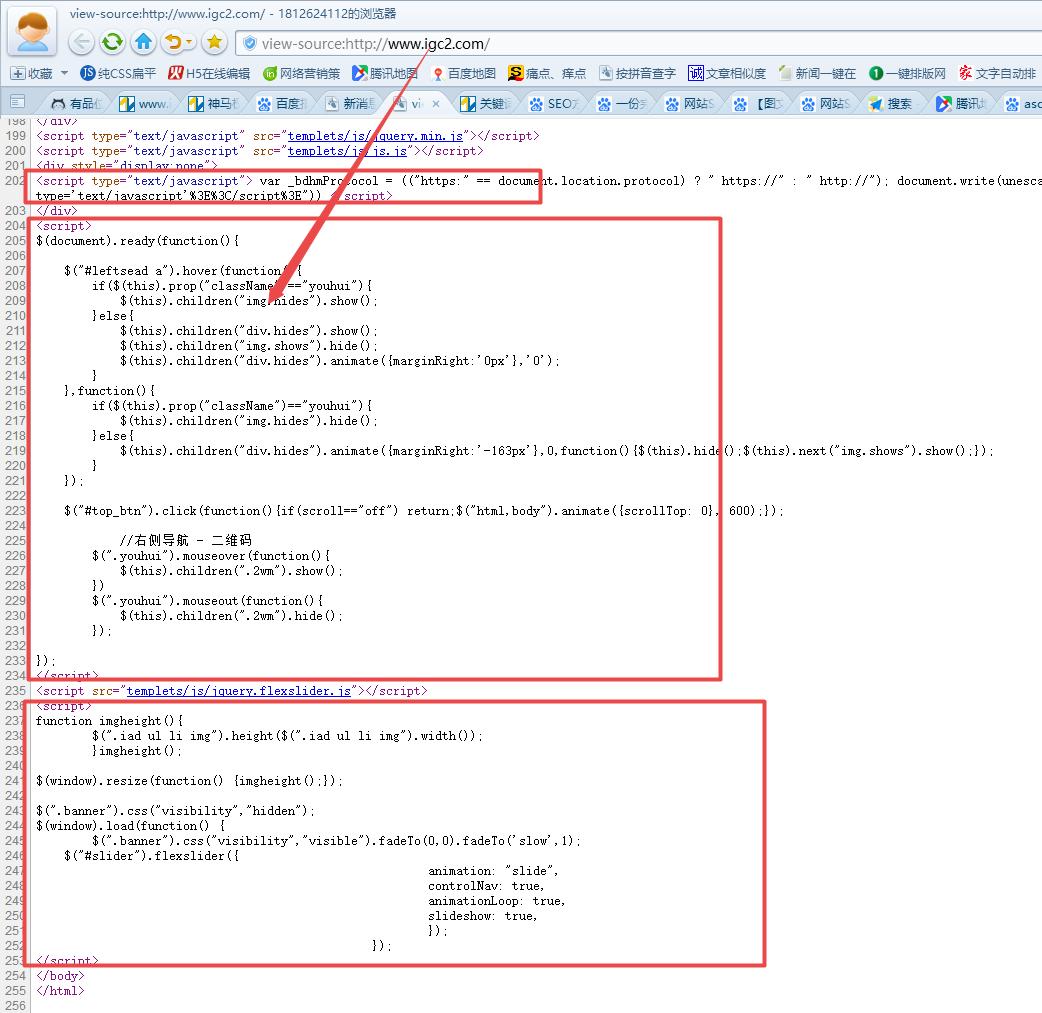This screenshot has width=1042, height=1013.
Task: Click the security shield icon in address bar
Action: 249,43
